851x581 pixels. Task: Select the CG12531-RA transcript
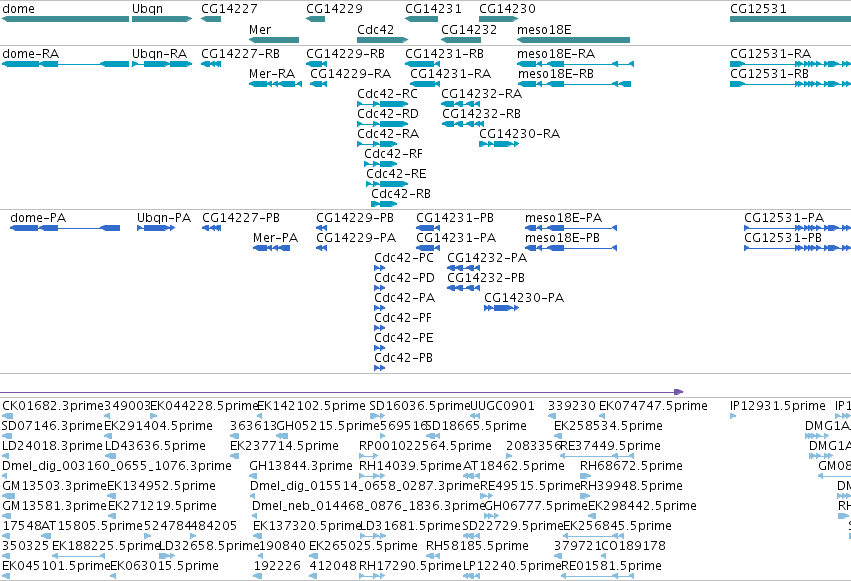(790, 64)
